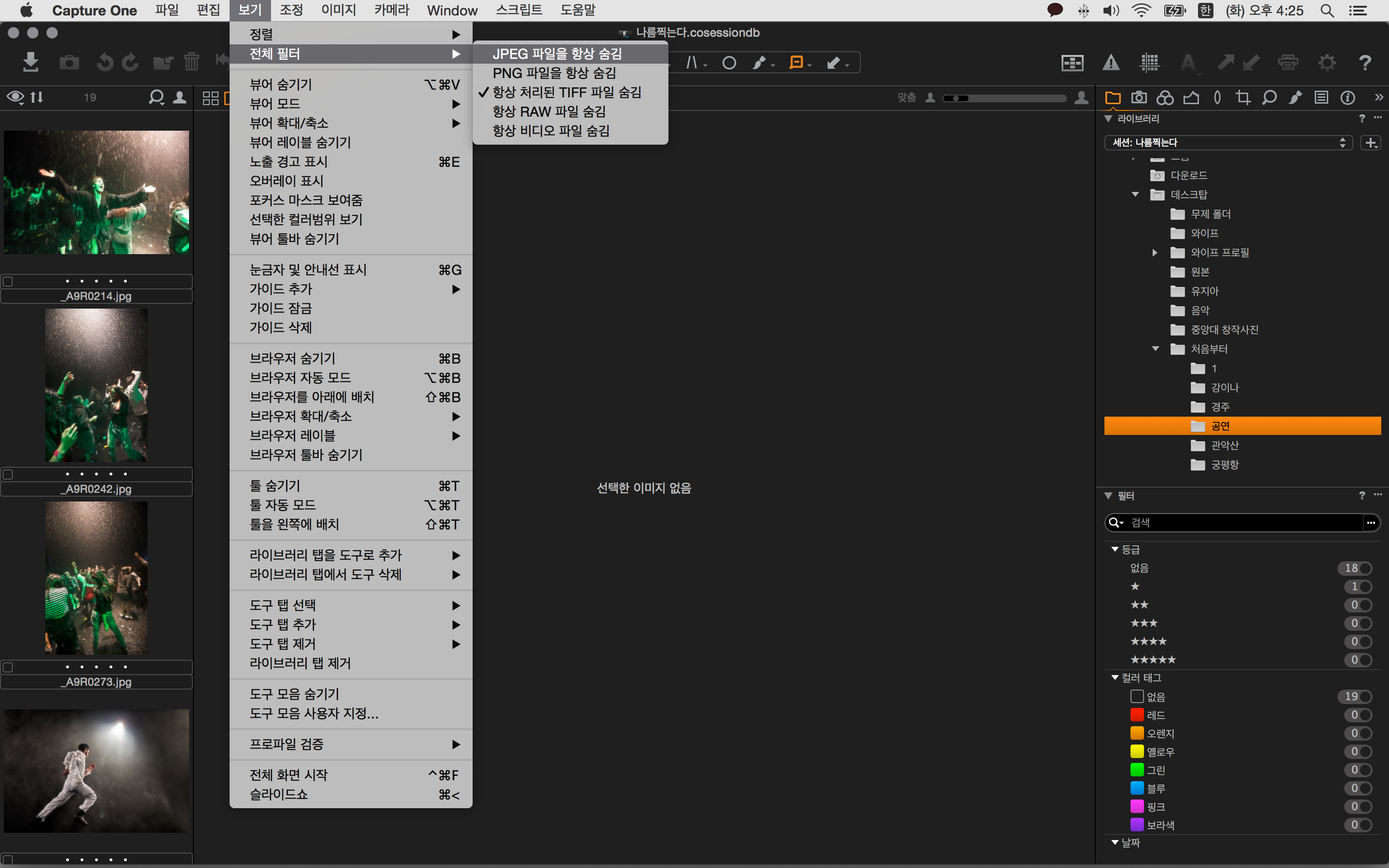Click the exposure warning triangle icon
This screenshot has width=1389, height=868.
click(1111, 63)
